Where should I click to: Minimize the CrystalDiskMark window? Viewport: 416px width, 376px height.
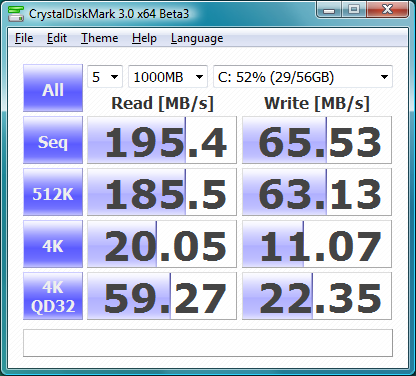coord(329,10)
